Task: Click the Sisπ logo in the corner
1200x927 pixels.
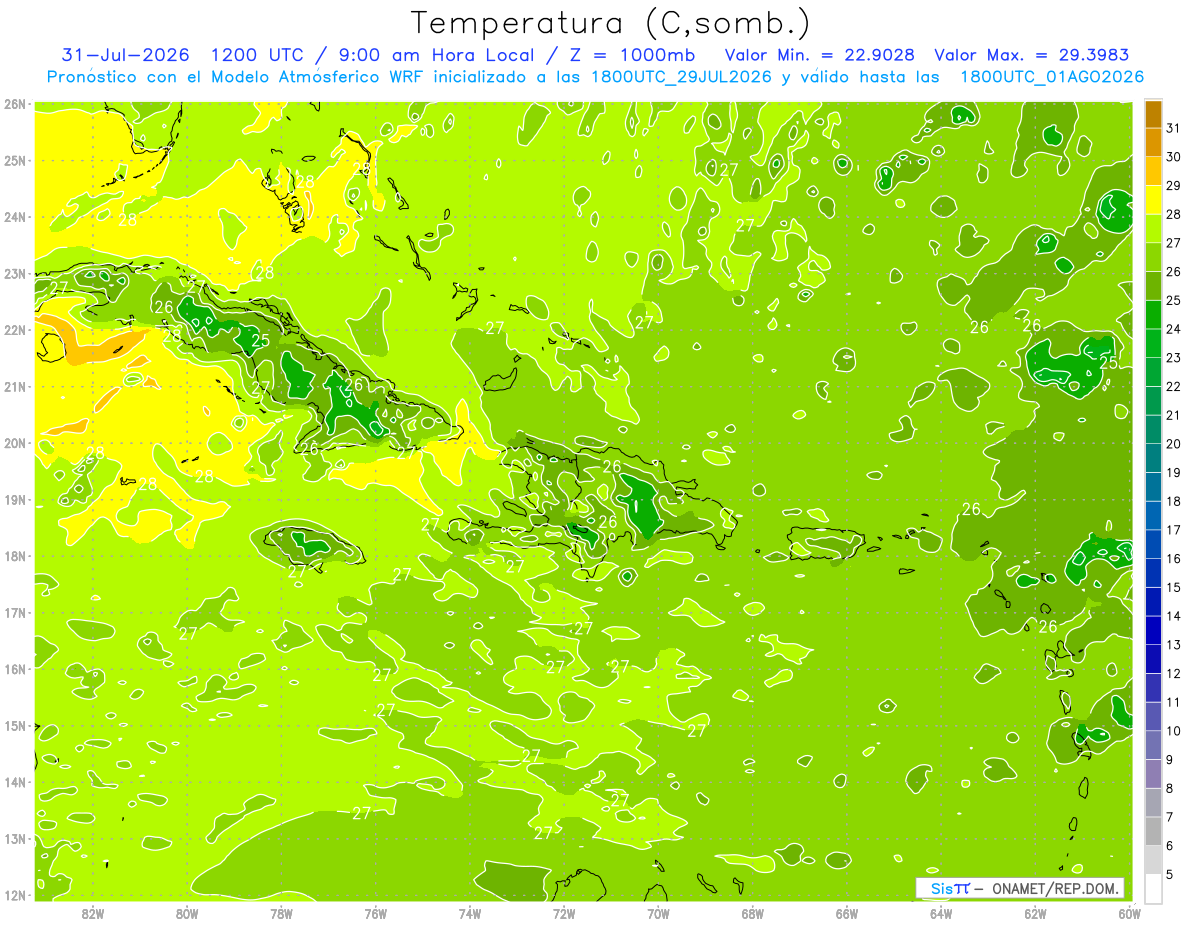Action: pyautogui.click(x=949, y=888)
